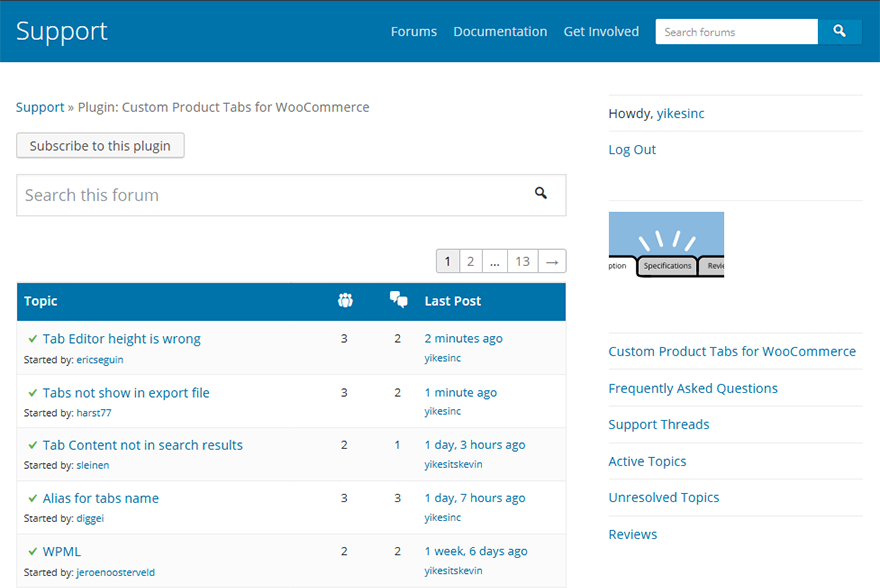880x588 pixels.
Task: Focus the Search this forum field
Action: (x=270, y=195)
